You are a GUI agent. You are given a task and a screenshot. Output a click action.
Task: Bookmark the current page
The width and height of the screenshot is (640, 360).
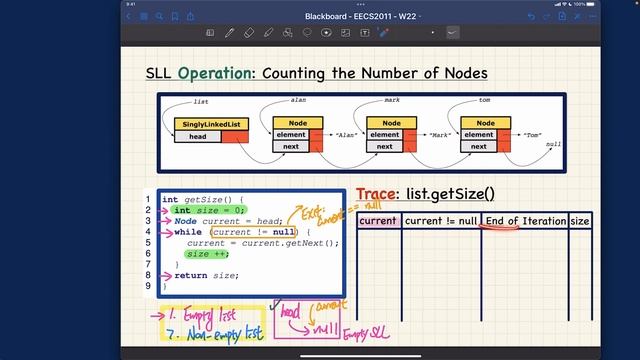click(175, 16)
